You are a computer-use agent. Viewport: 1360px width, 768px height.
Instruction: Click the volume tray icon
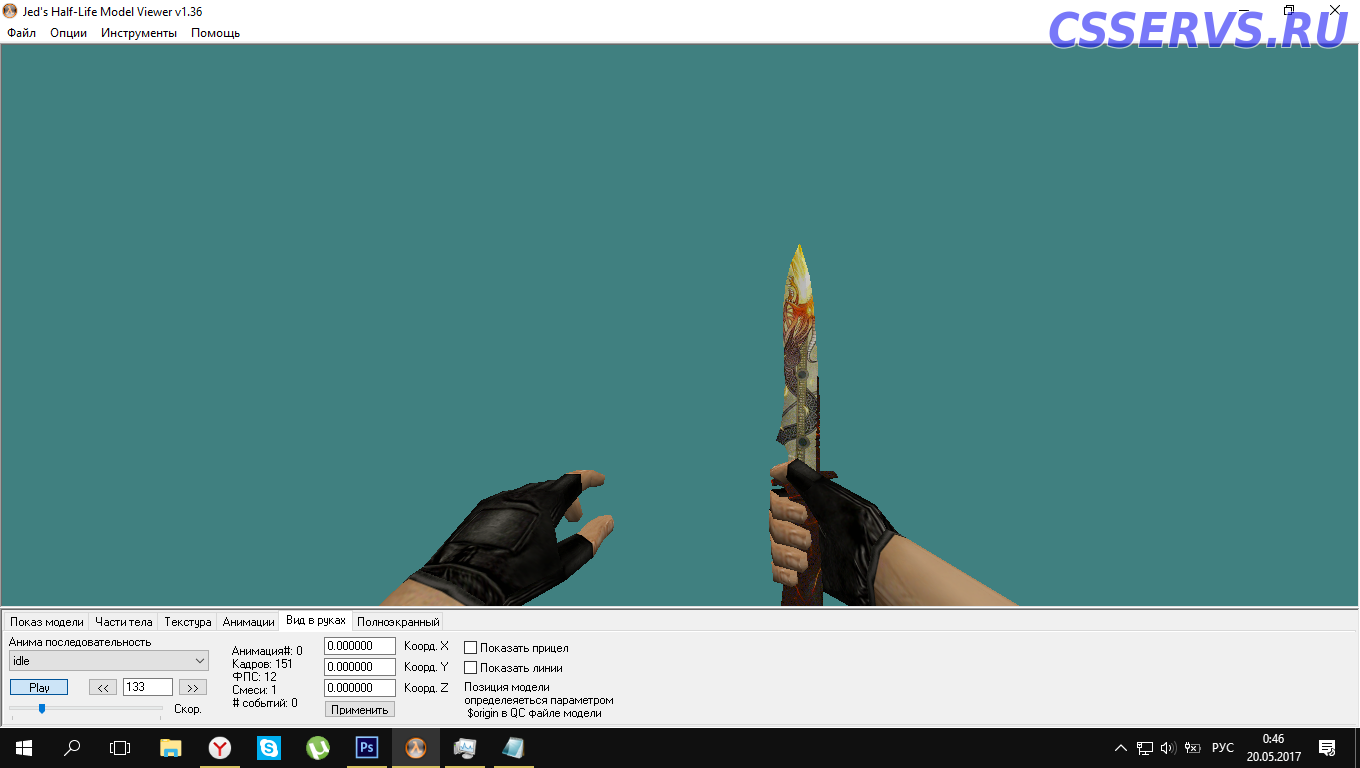pos(1168,748)
